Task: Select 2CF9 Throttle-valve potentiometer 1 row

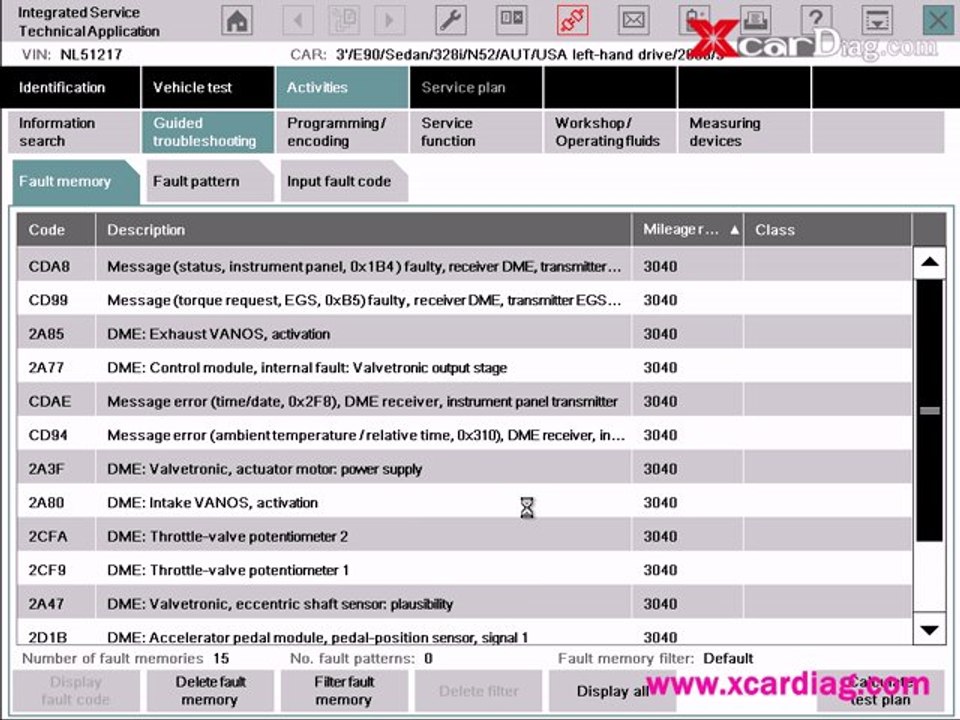Action: click(464, 570)
